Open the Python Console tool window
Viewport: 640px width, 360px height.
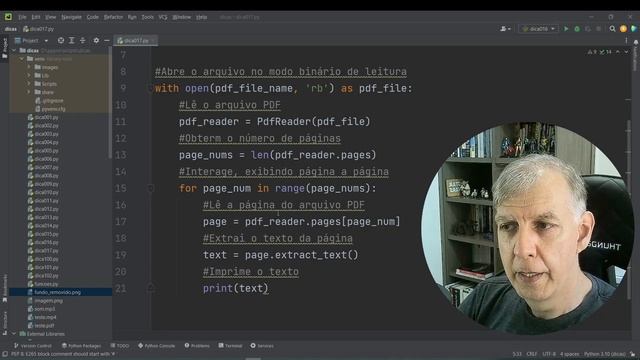[156, 346]
